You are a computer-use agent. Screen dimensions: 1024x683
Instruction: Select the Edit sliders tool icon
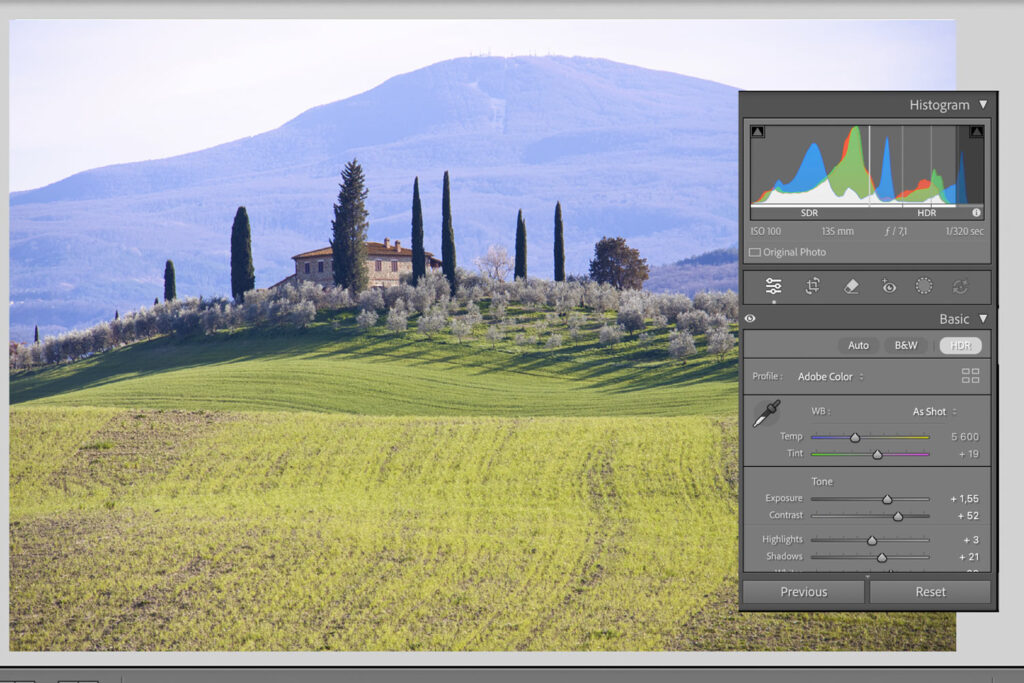pos(773,286)
